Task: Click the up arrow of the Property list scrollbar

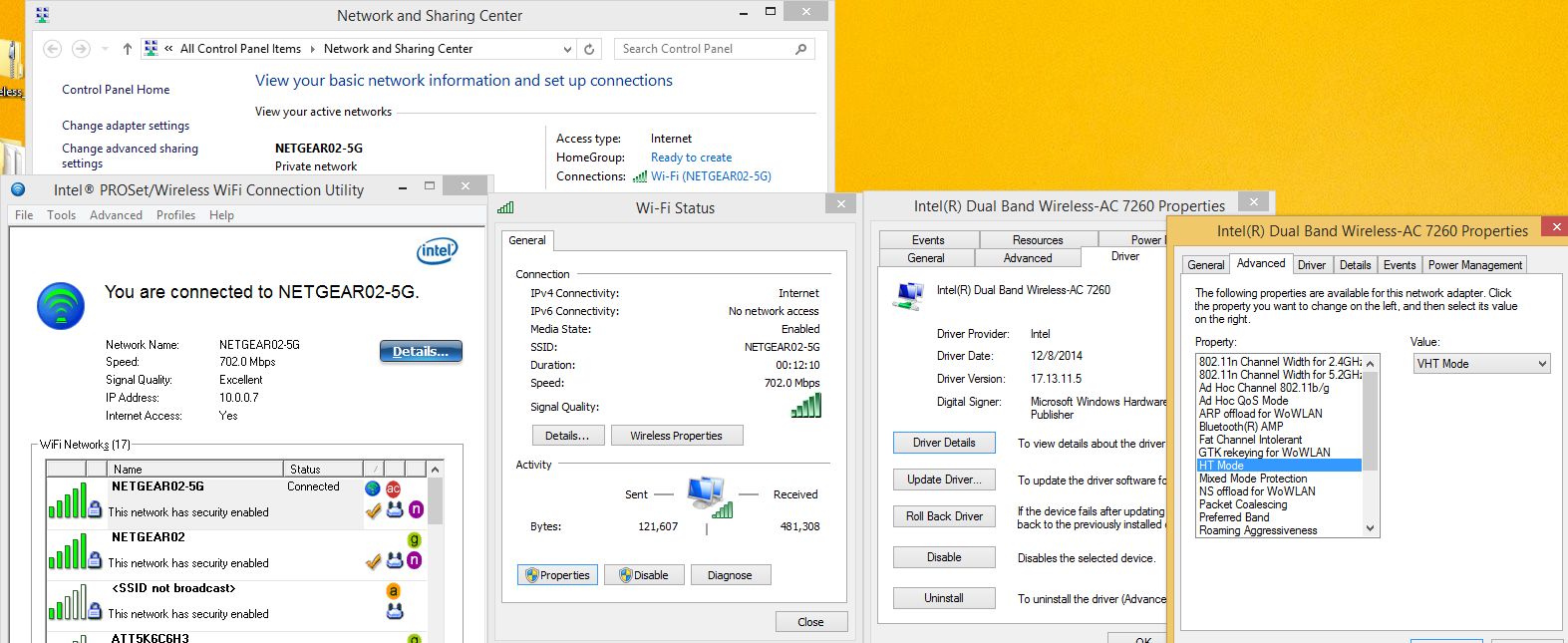Action: (x=1371, y=363)
